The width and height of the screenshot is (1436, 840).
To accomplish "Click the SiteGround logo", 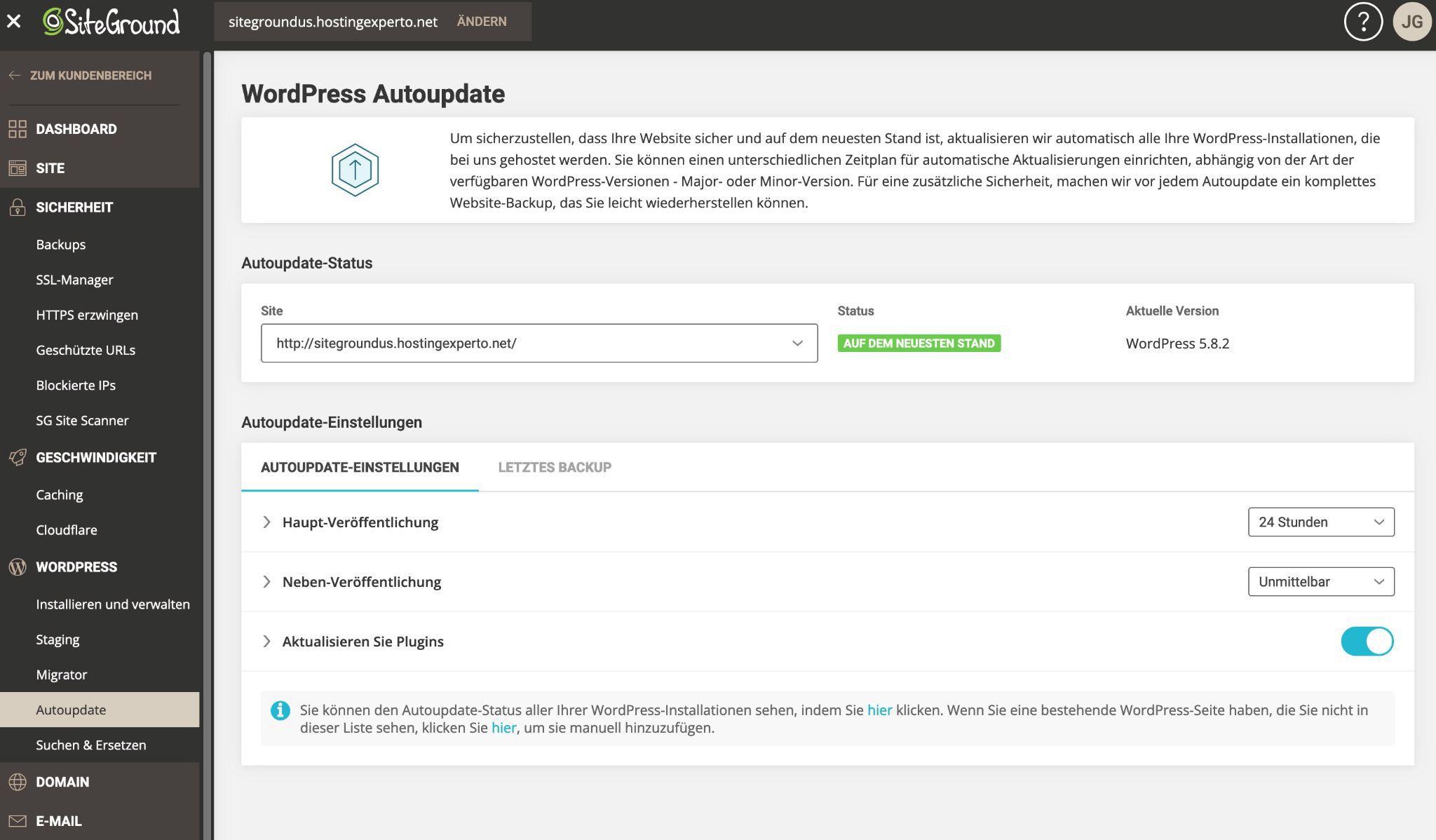I will pos(111,21).
